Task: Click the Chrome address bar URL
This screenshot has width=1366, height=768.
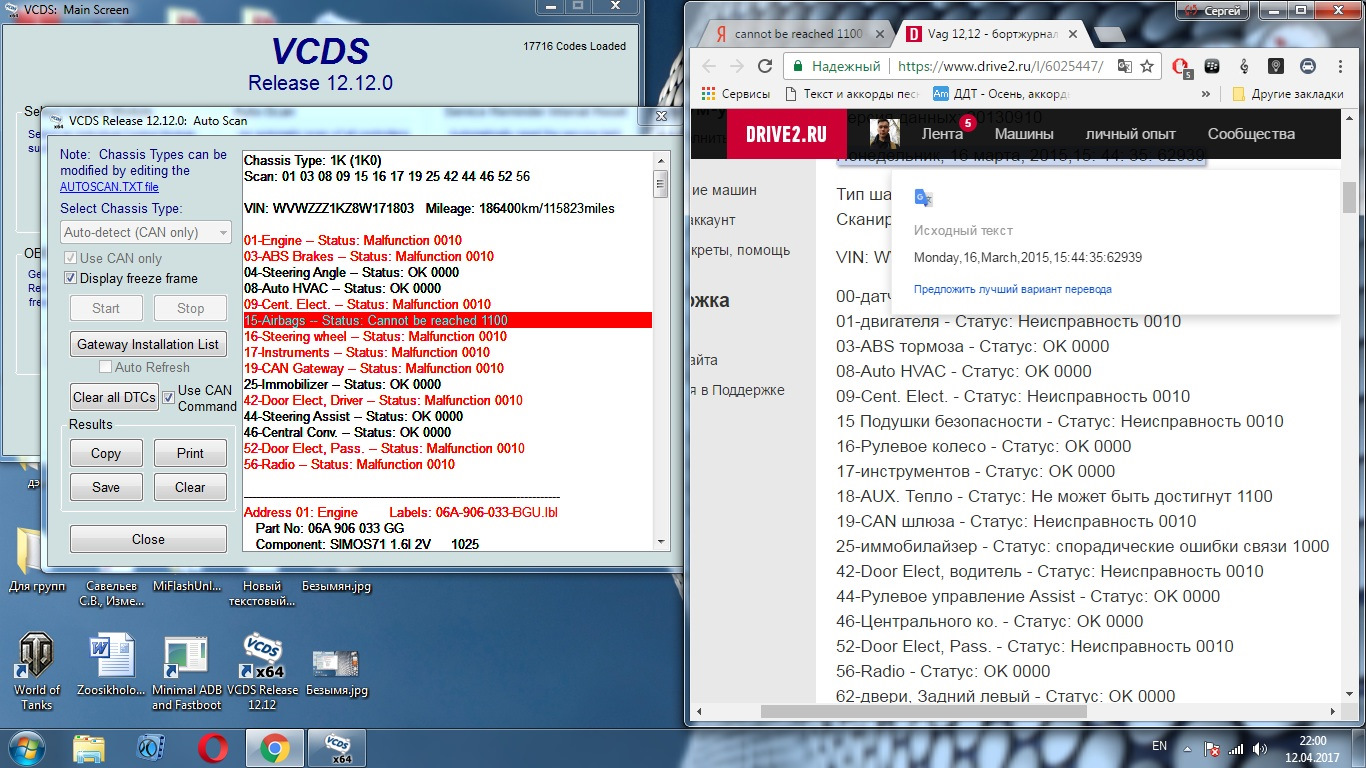Action: [x=1000, y=66]
